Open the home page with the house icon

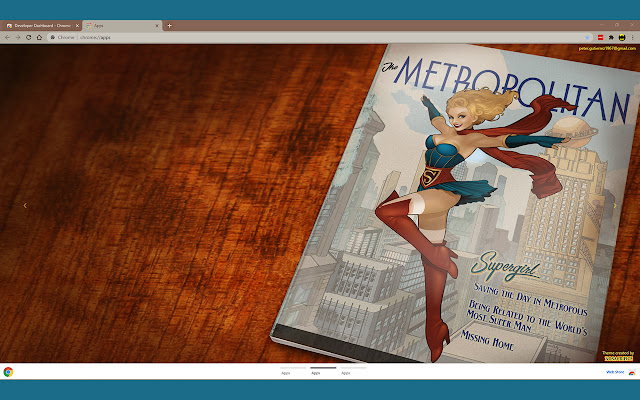[x=39, y=37]
